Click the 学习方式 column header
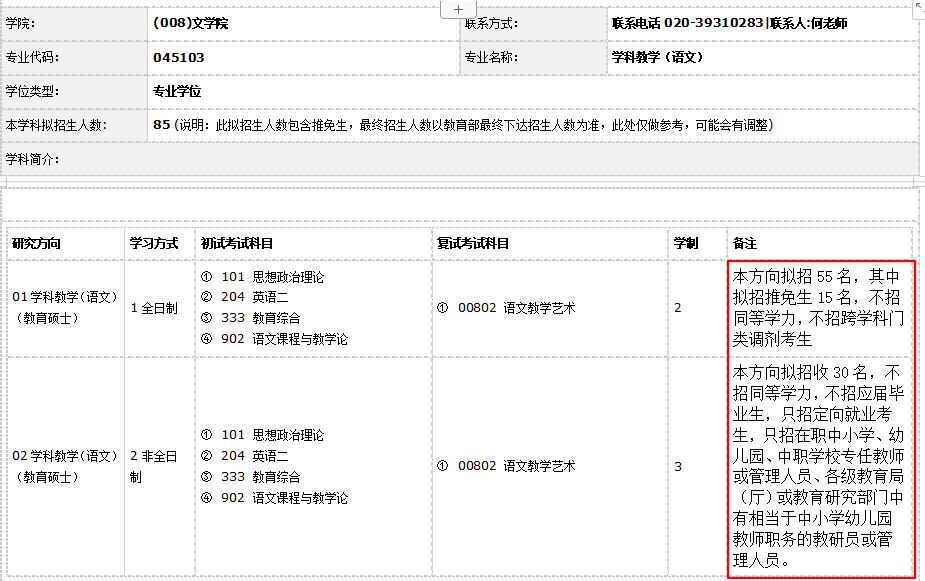The width and height of the screenshot is (925, 581). tap(154, 243)
